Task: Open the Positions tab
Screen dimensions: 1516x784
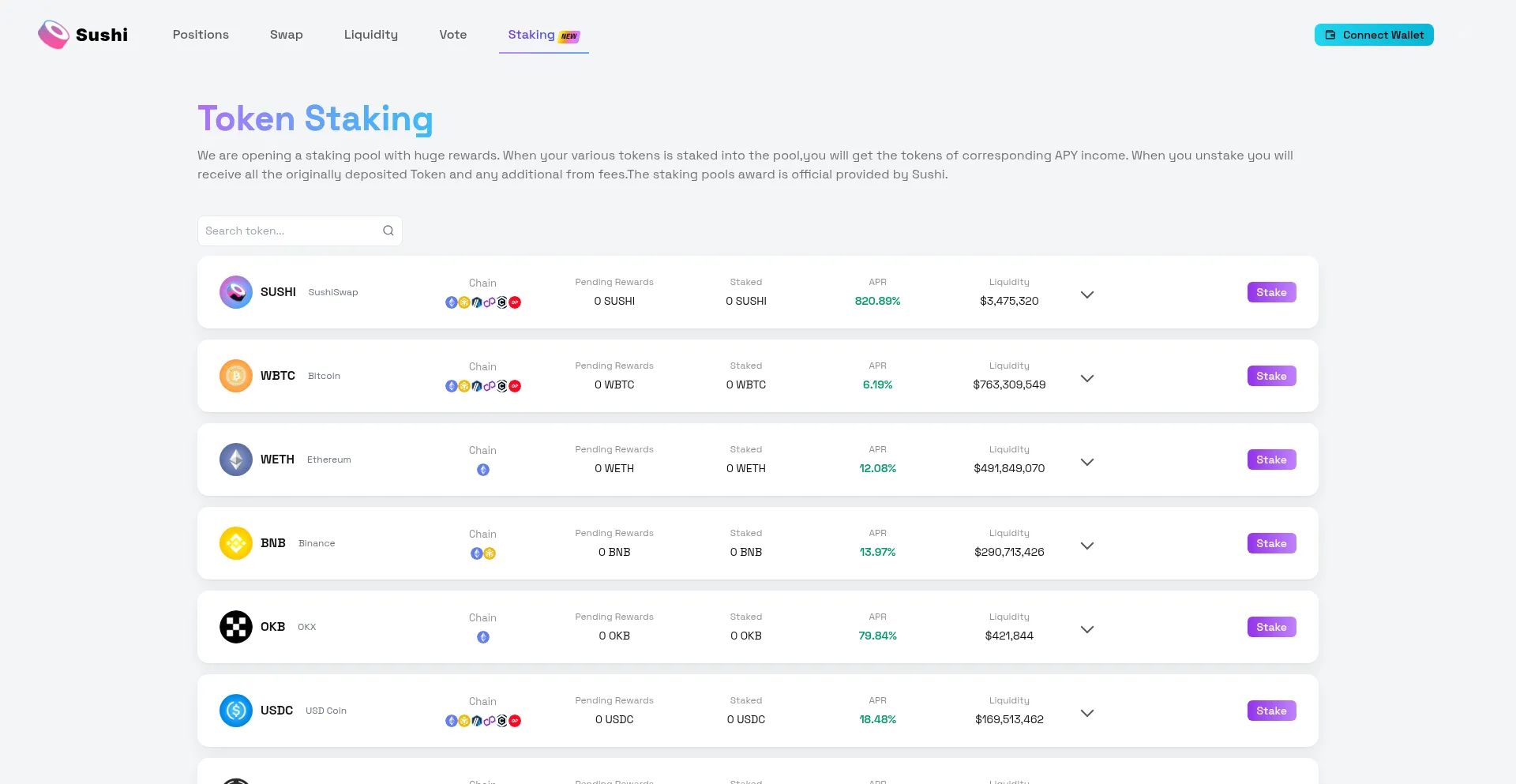Action: (x=201, y=35)
